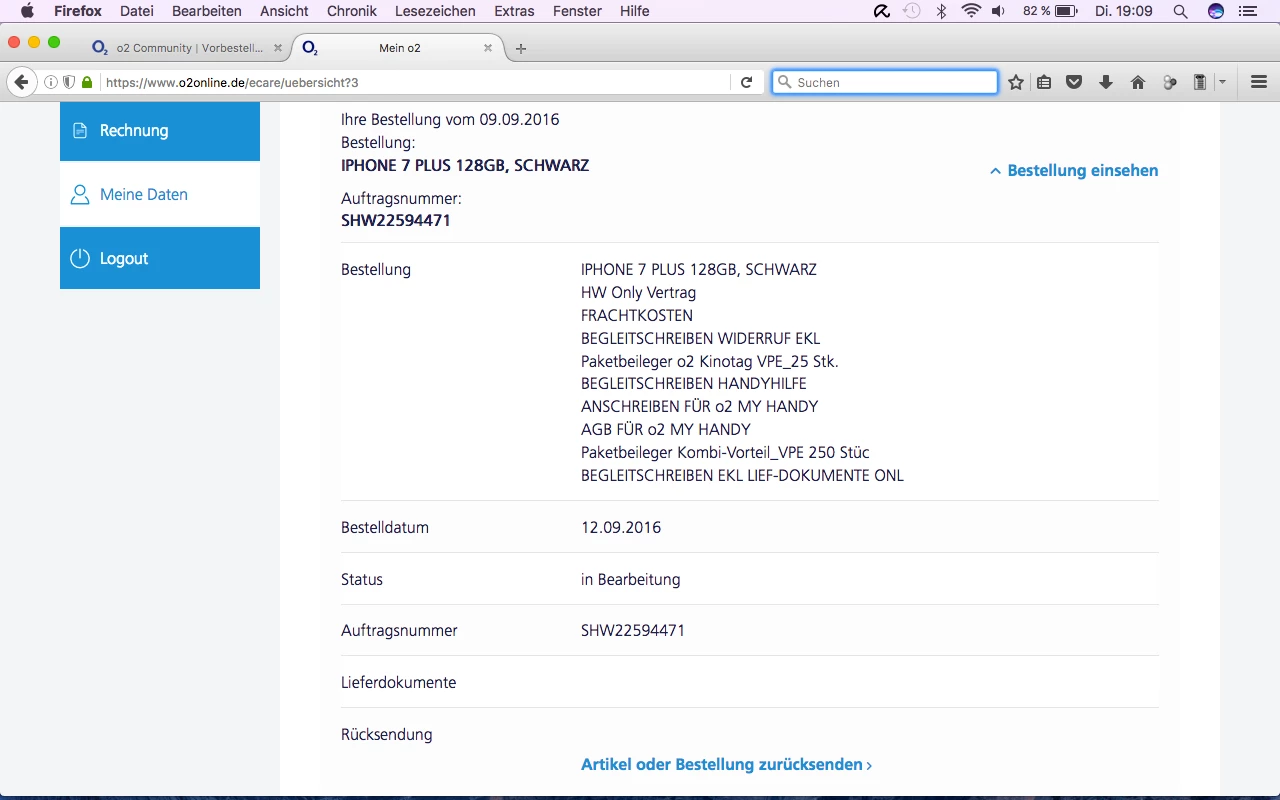Show bookmarks list icon

1044,82
